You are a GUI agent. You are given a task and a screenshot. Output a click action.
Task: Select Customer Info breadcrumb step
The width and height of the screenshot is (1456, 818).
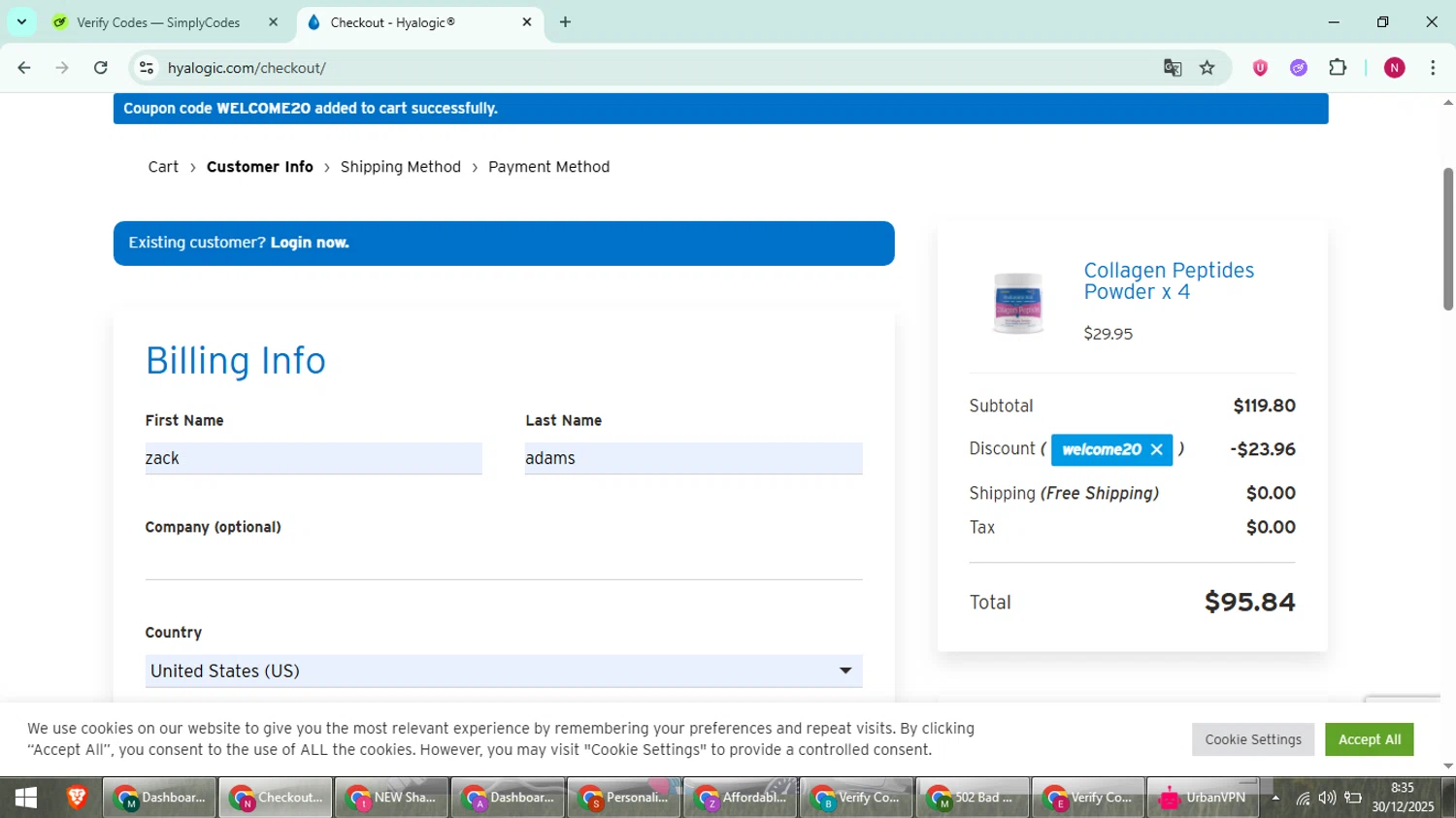(260, 167)
